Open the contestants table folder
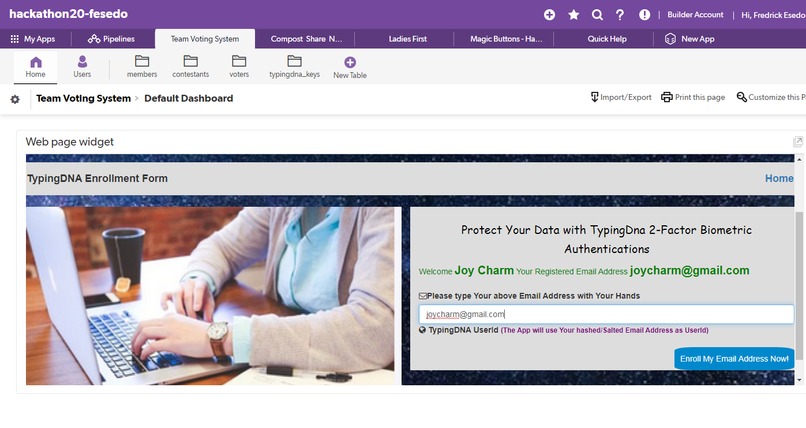The image size is (806, 428). click(x=191, y=67)
